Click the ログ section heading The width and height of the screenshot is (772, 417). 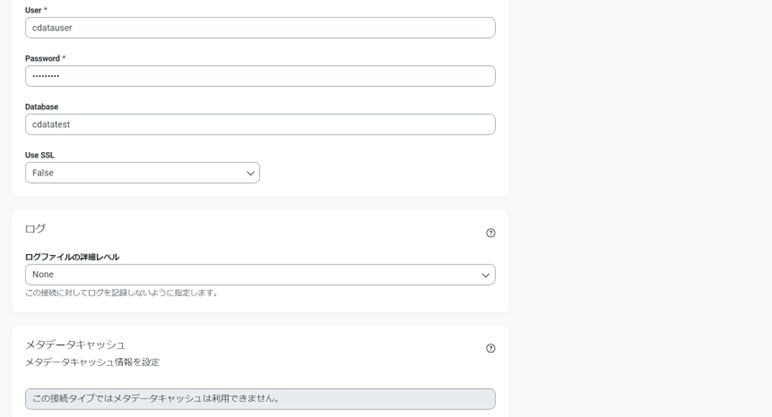[35, 229]
